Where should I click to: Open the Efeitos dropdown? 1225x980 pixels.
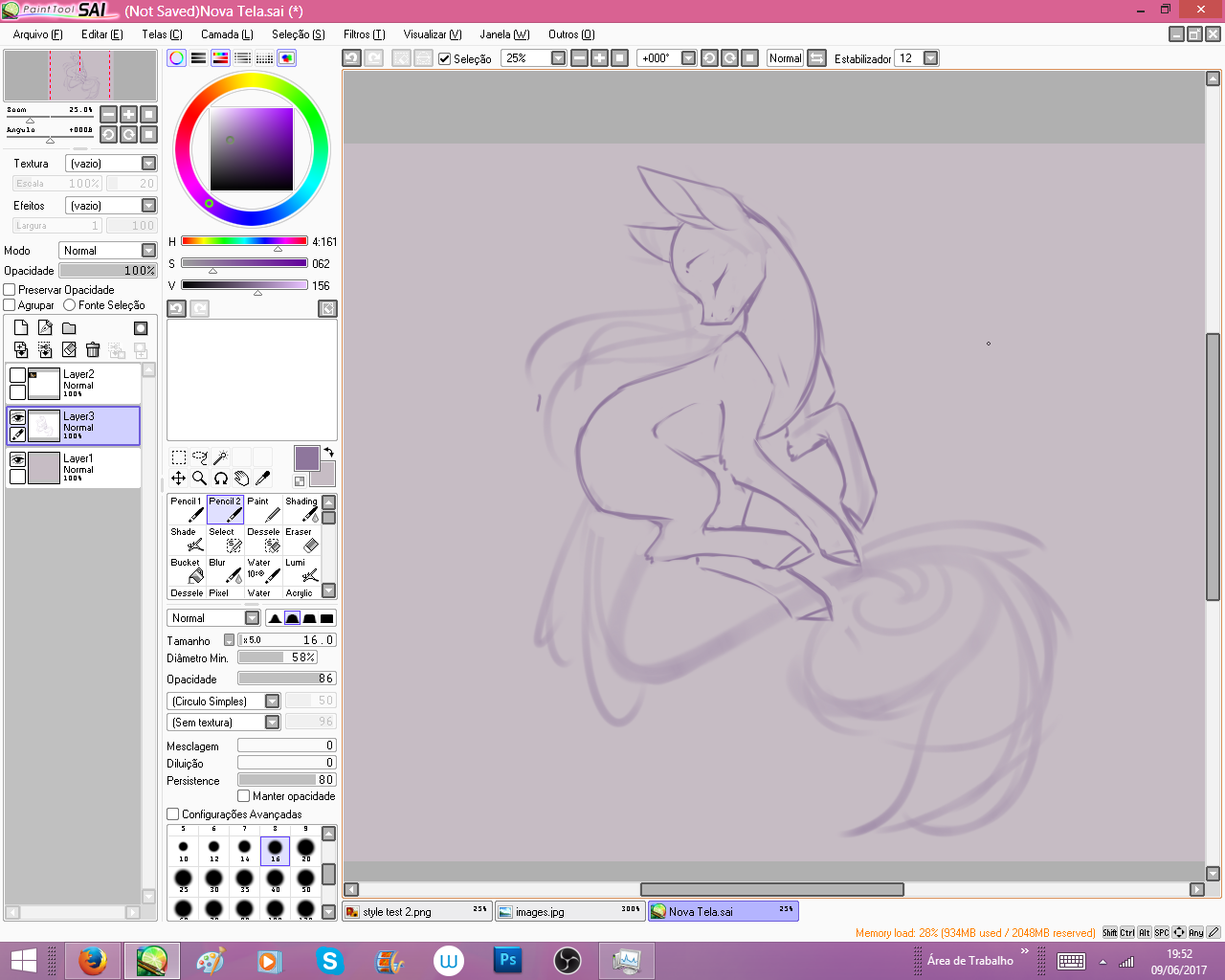pos(148,206)
